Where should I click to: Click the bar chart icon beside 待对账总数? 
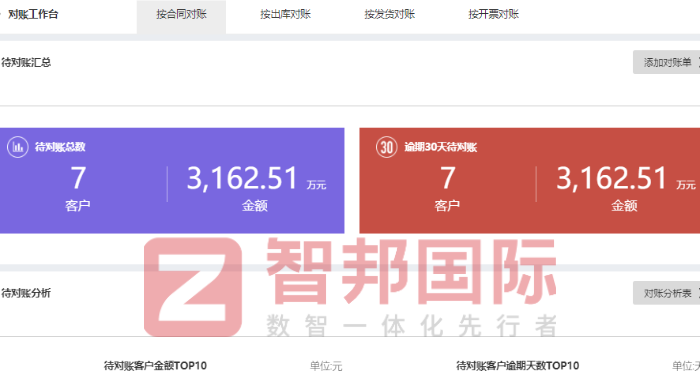click(x=18, y=147)
